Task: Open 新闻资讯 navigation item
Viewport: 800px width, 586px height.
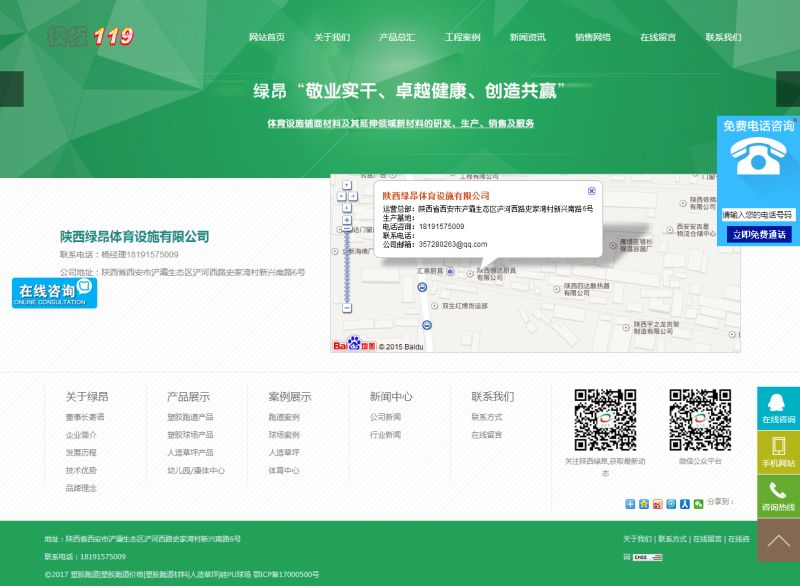Action: (528, 37)
